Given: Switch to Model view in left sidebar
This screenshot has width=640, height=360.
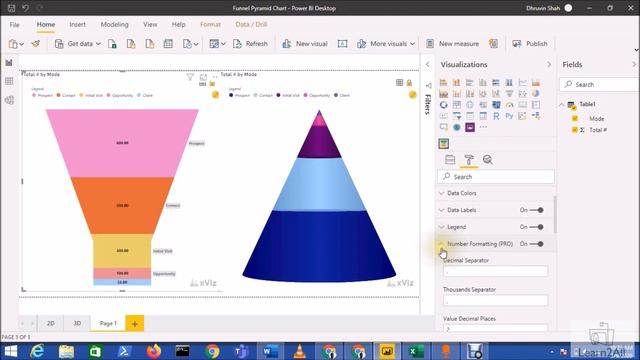Looking at the screenshot, I should pos(9,100).
